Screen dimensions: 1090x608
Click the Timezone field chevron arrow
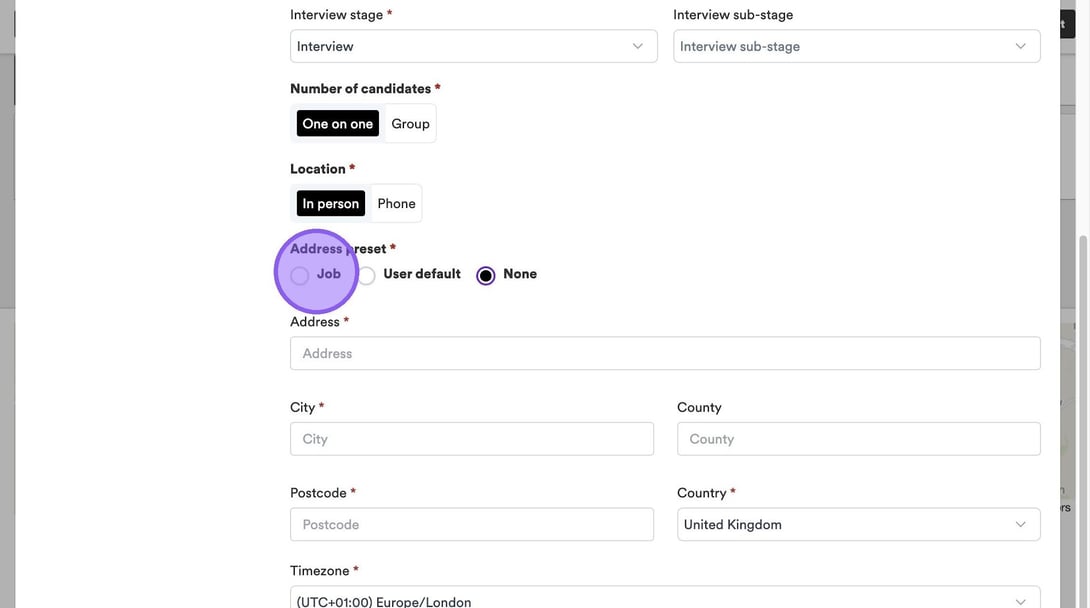1020,601
